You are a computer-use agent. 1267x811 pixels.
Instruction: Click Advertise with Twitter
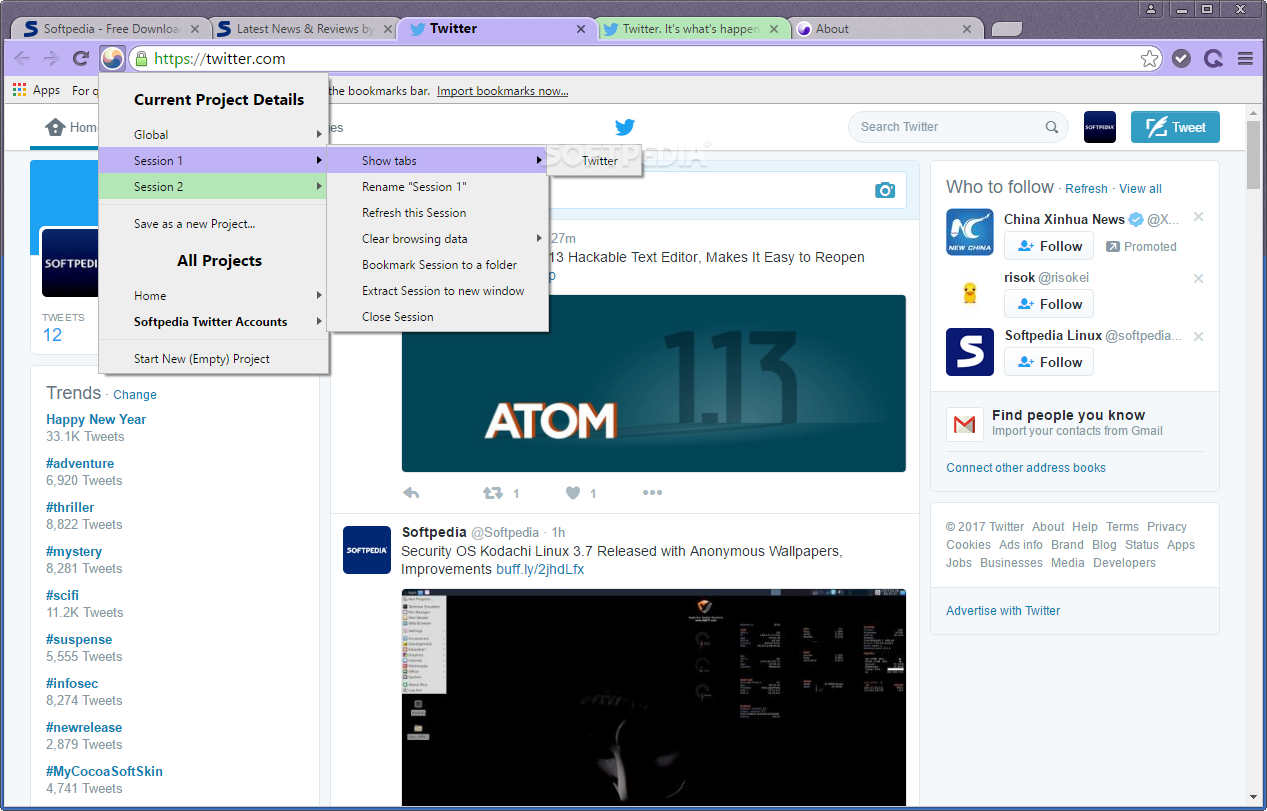tap(1003, 610)
